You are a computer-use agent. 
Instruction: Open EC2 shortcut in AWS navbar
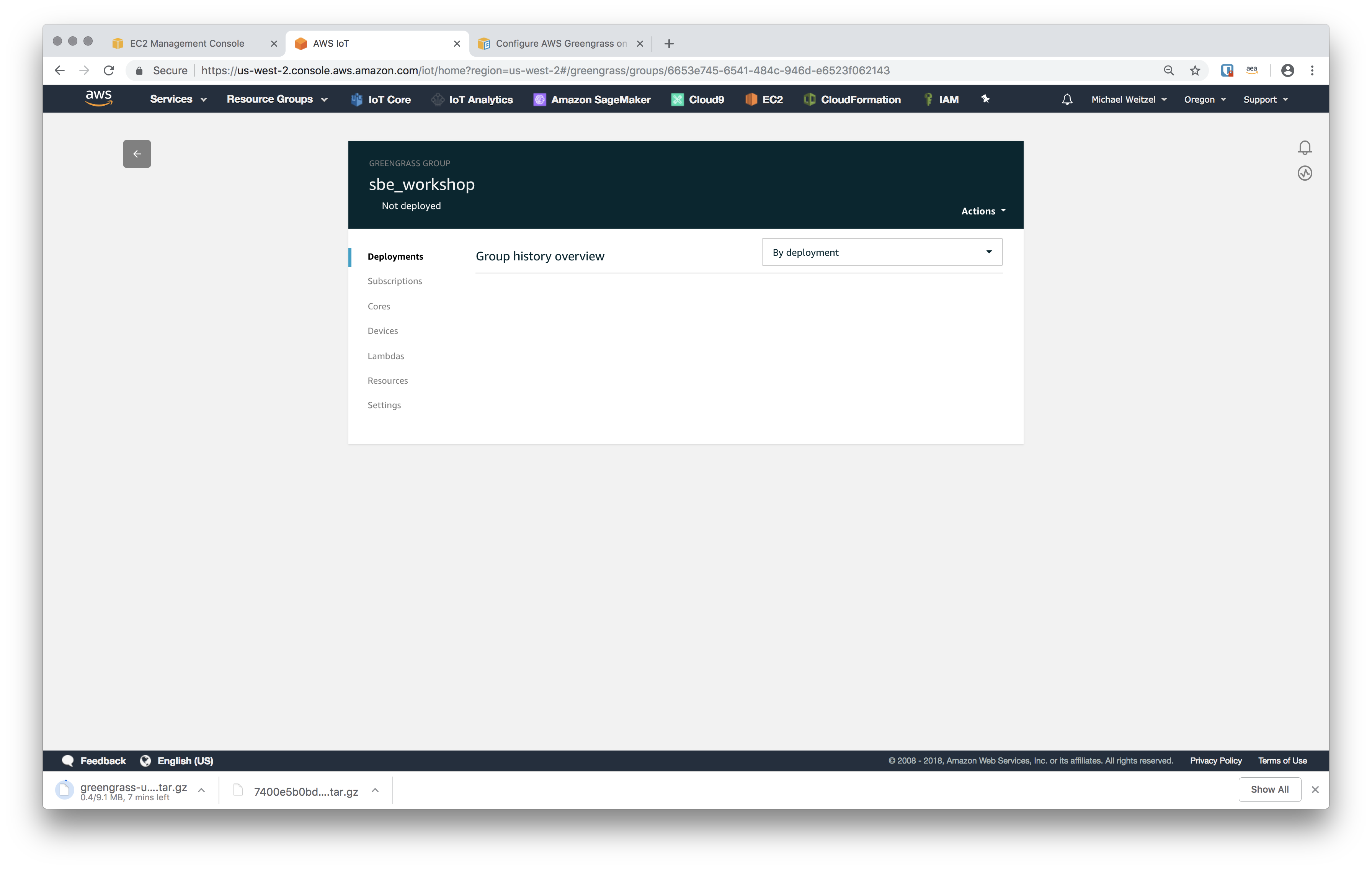763,99
